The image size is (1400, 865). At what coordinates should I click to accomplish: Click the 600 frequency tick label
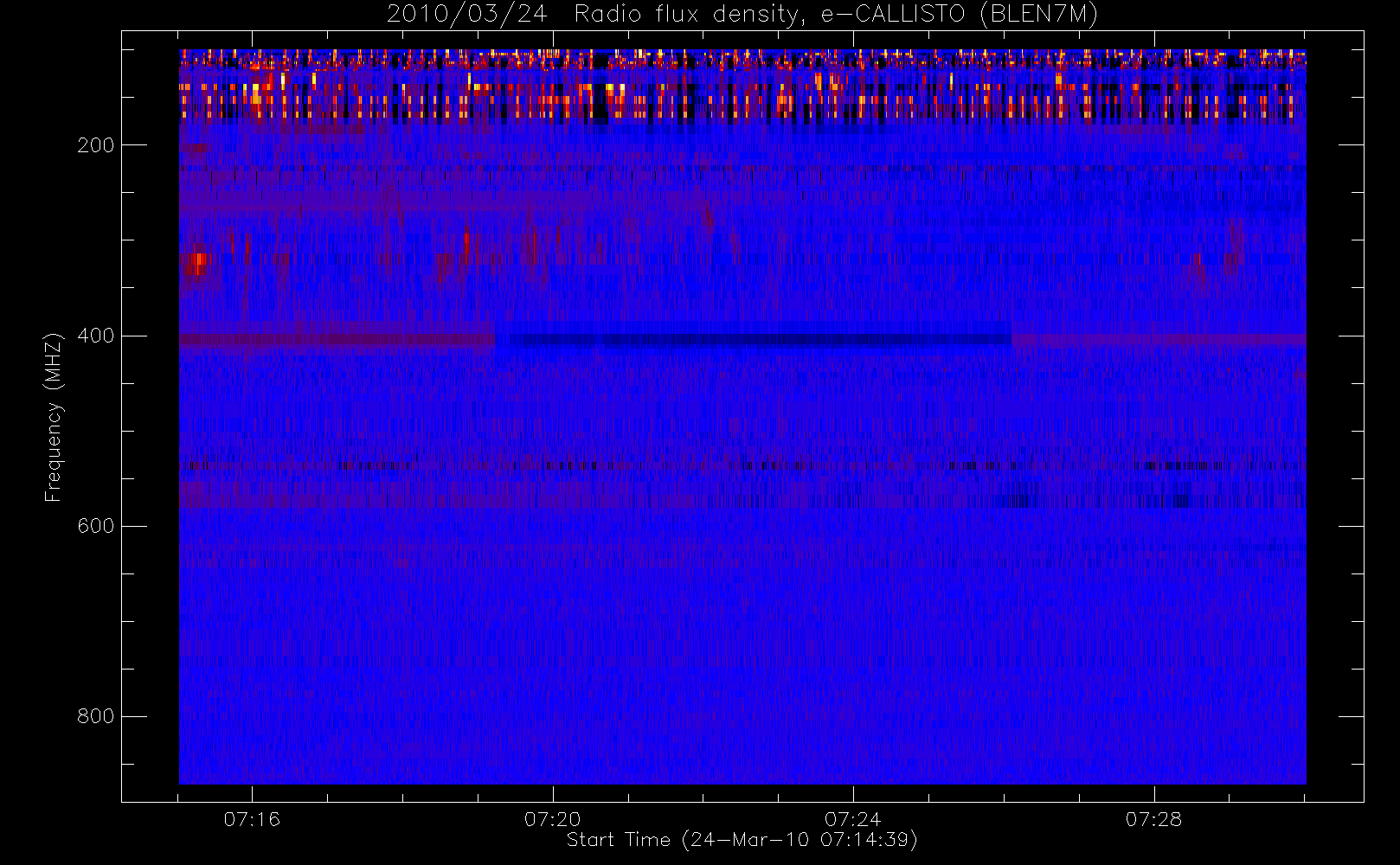point(96,526)
